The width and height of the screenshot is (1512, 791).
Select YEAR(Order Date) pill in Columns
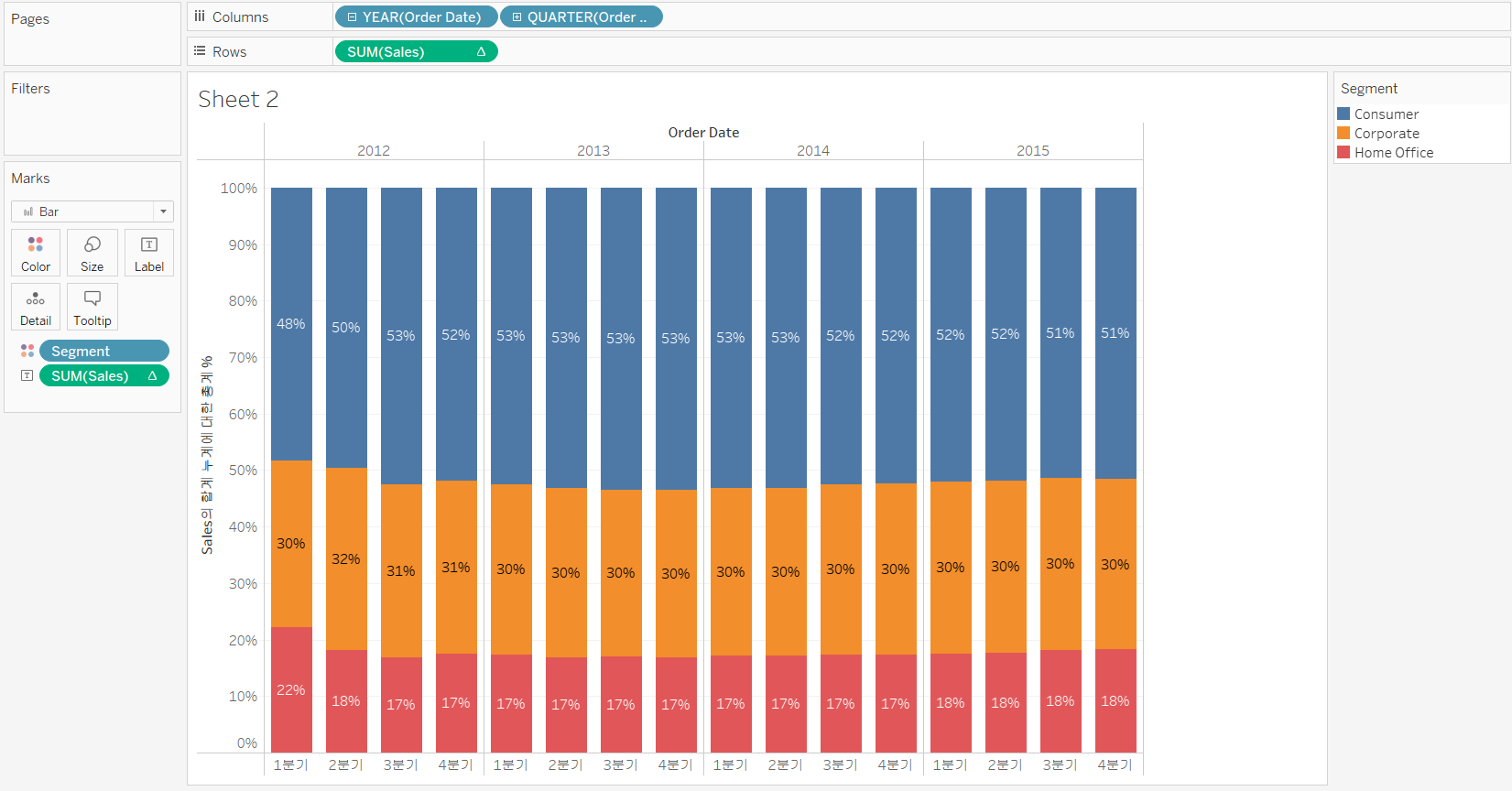[x=417, y=17]
